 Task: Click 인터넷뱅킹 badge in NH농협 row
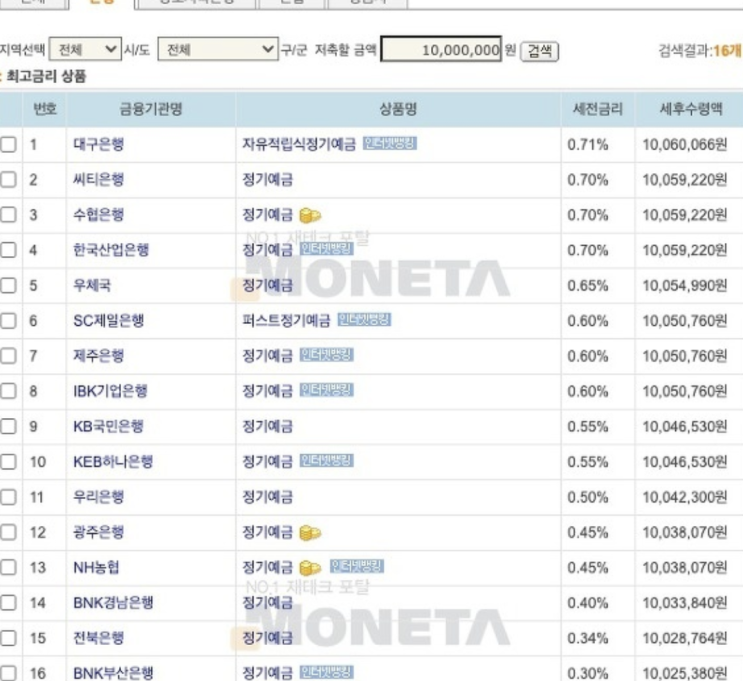coord(357,566)
